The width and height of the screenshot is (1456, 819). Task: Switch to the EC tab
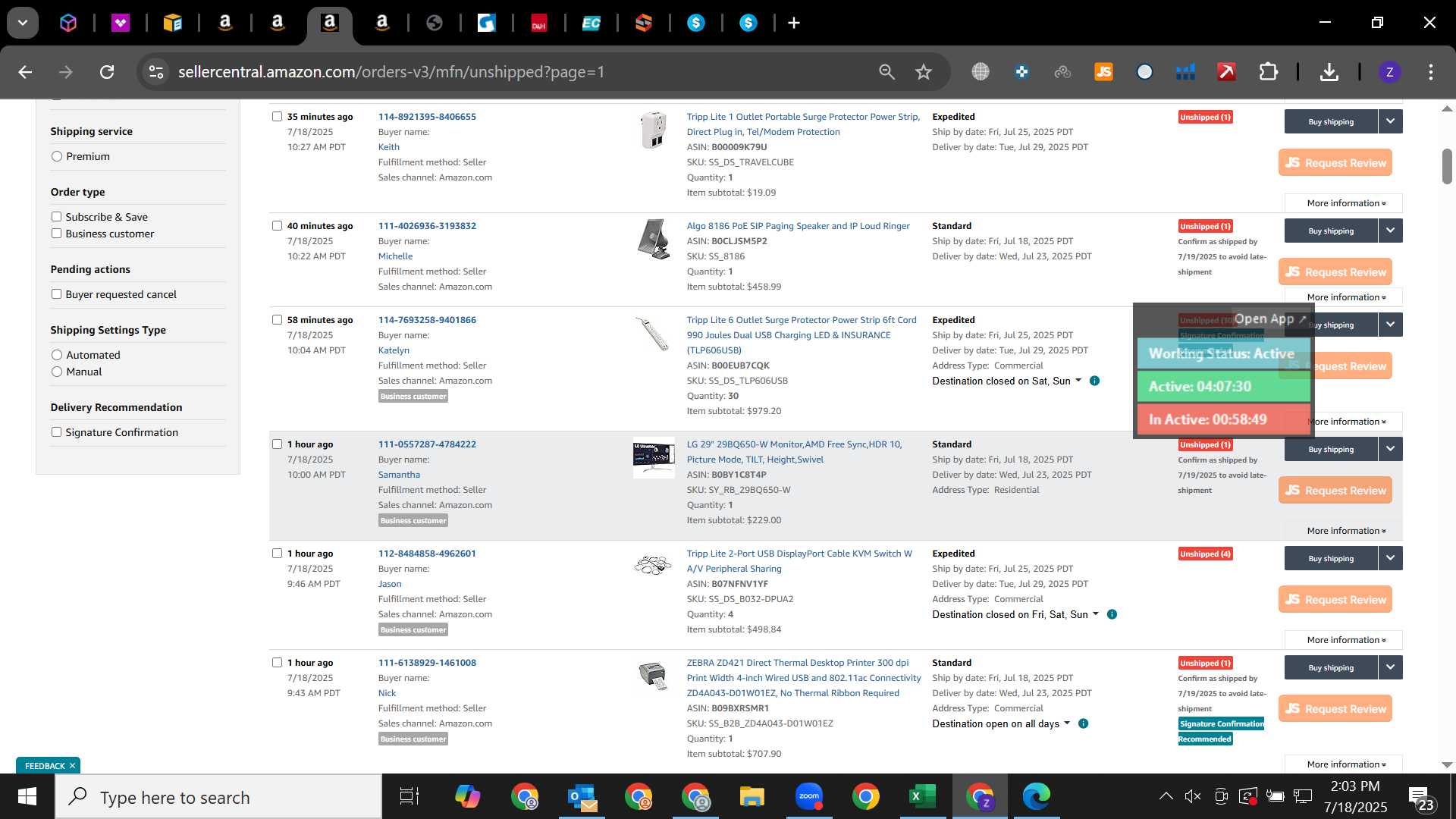tap(591, 24)
